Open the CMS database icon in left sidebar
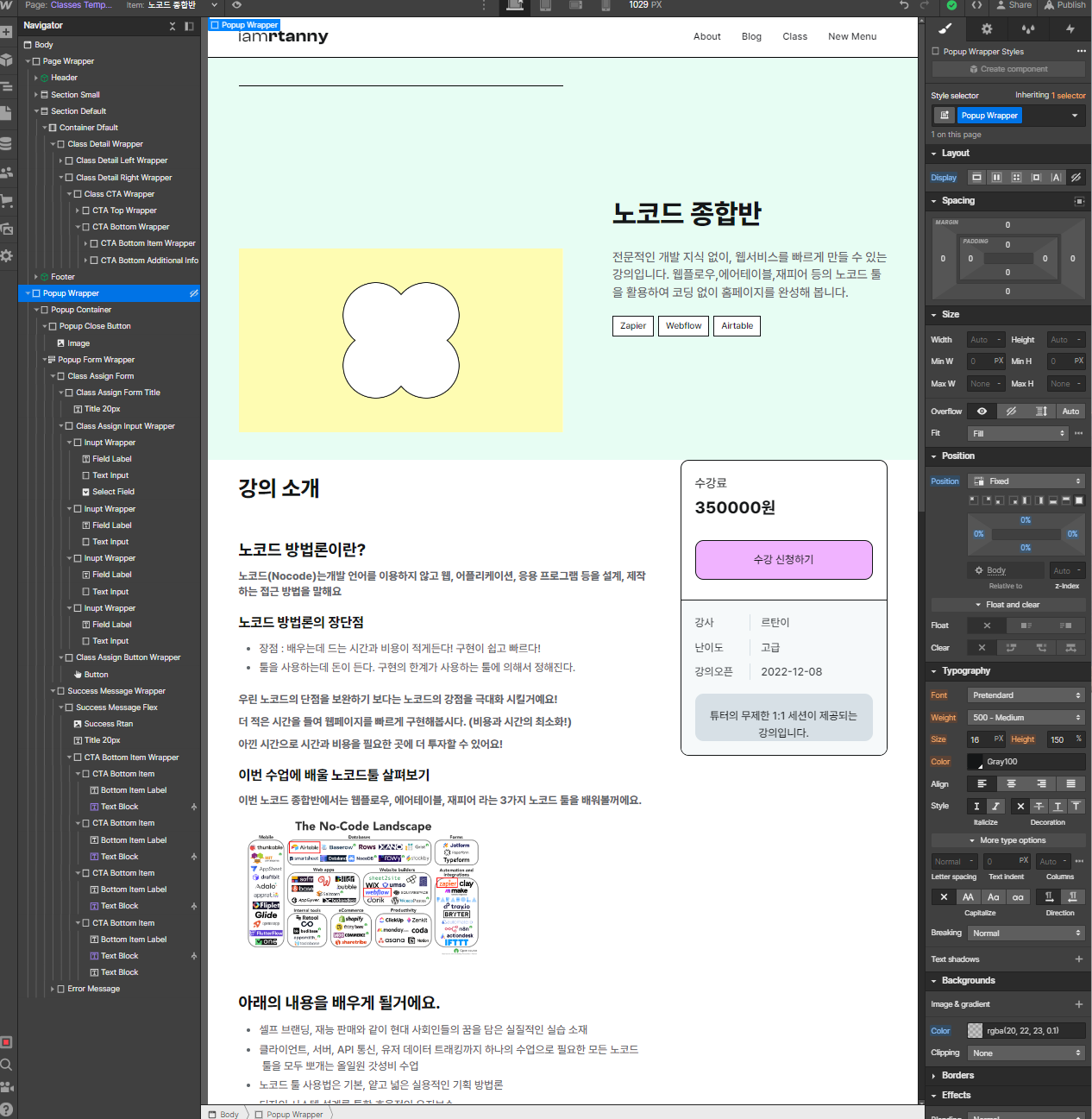Viewport: 1092px width, 1119px height. (6, 143)
